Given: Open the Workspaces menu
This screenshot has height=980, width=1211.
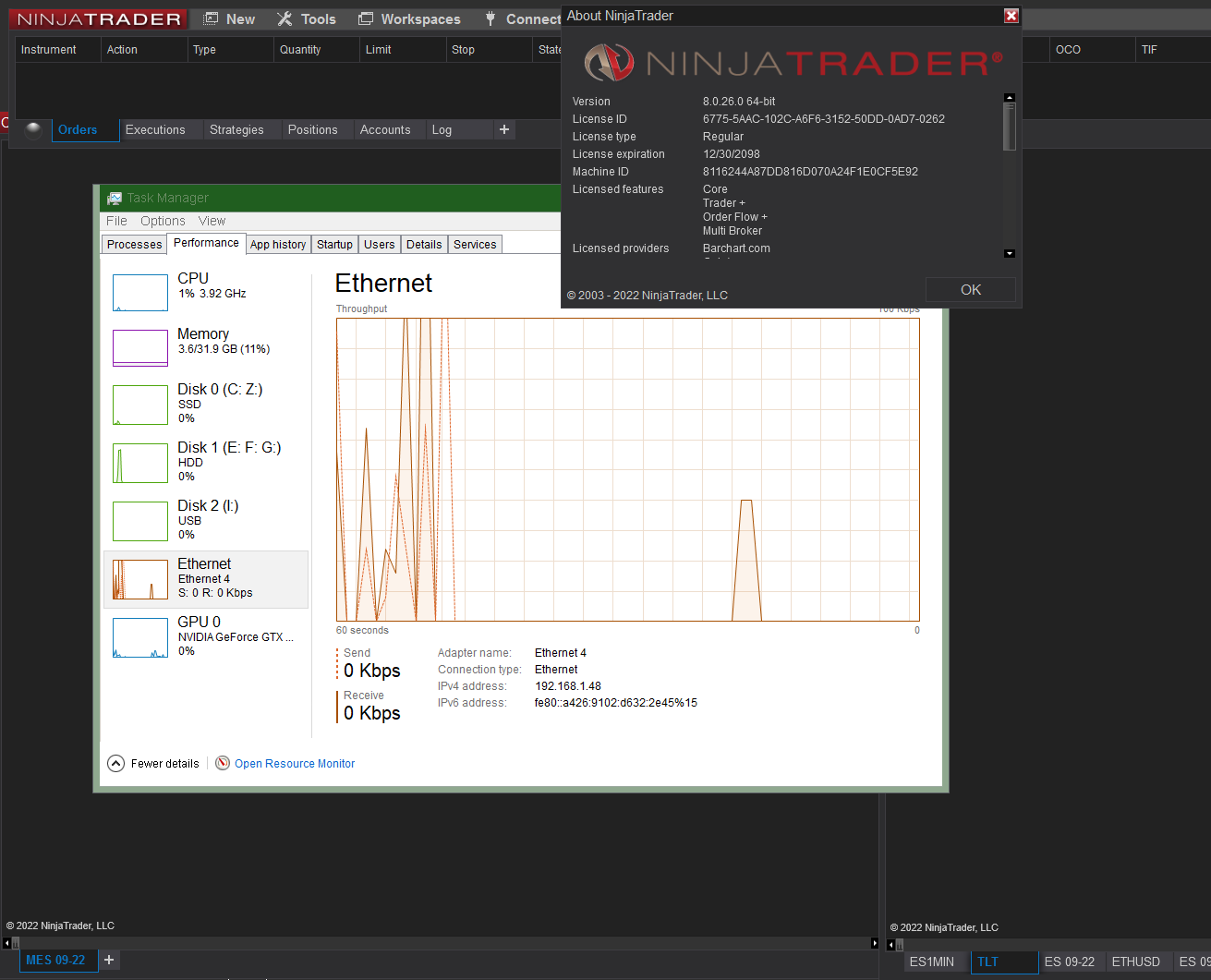Looking at the screenshot, I should coord(409,18).
